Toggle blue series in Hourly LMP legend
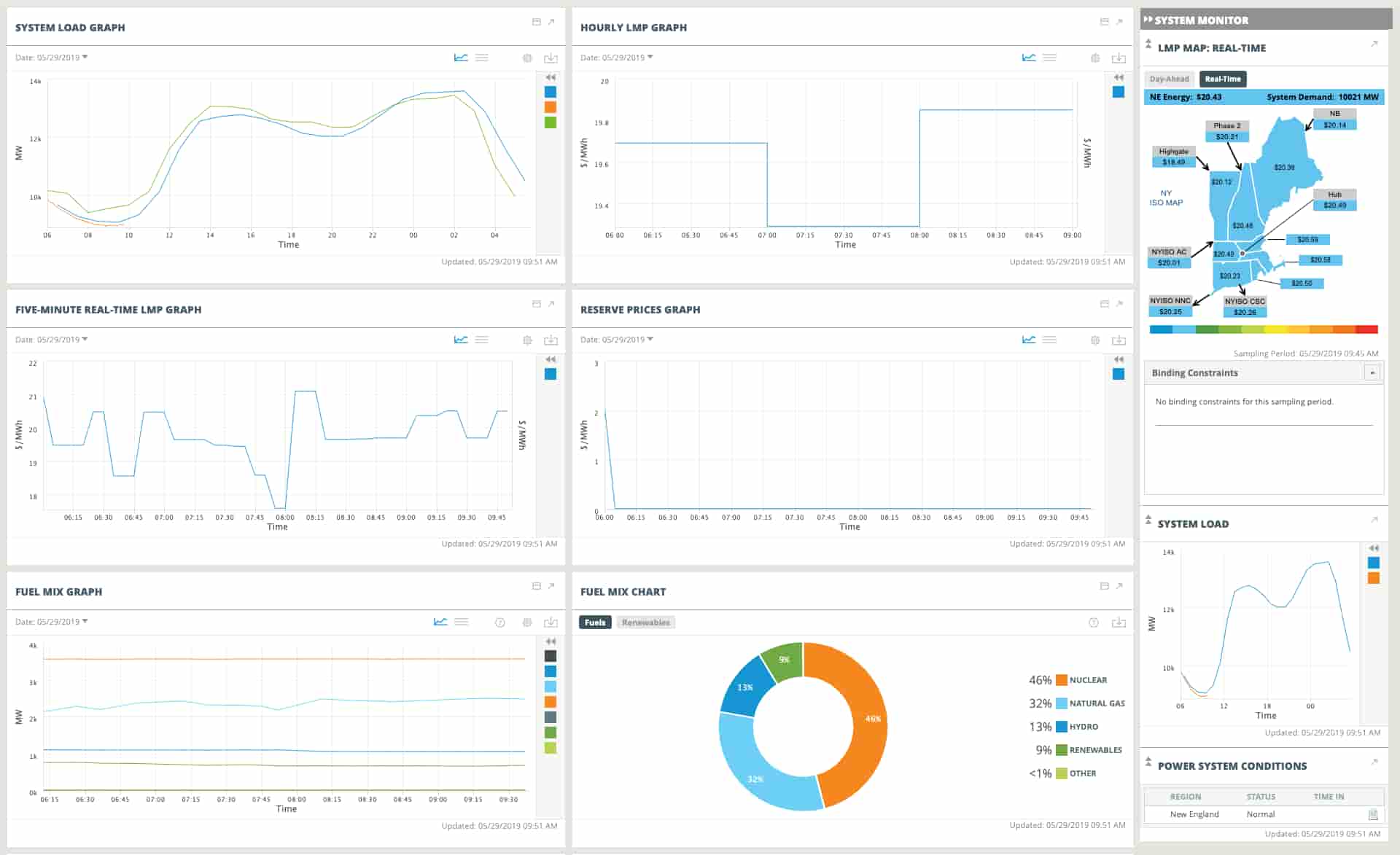The width and height of the screenshot is (1400, 855). [x=1119, y=92]
